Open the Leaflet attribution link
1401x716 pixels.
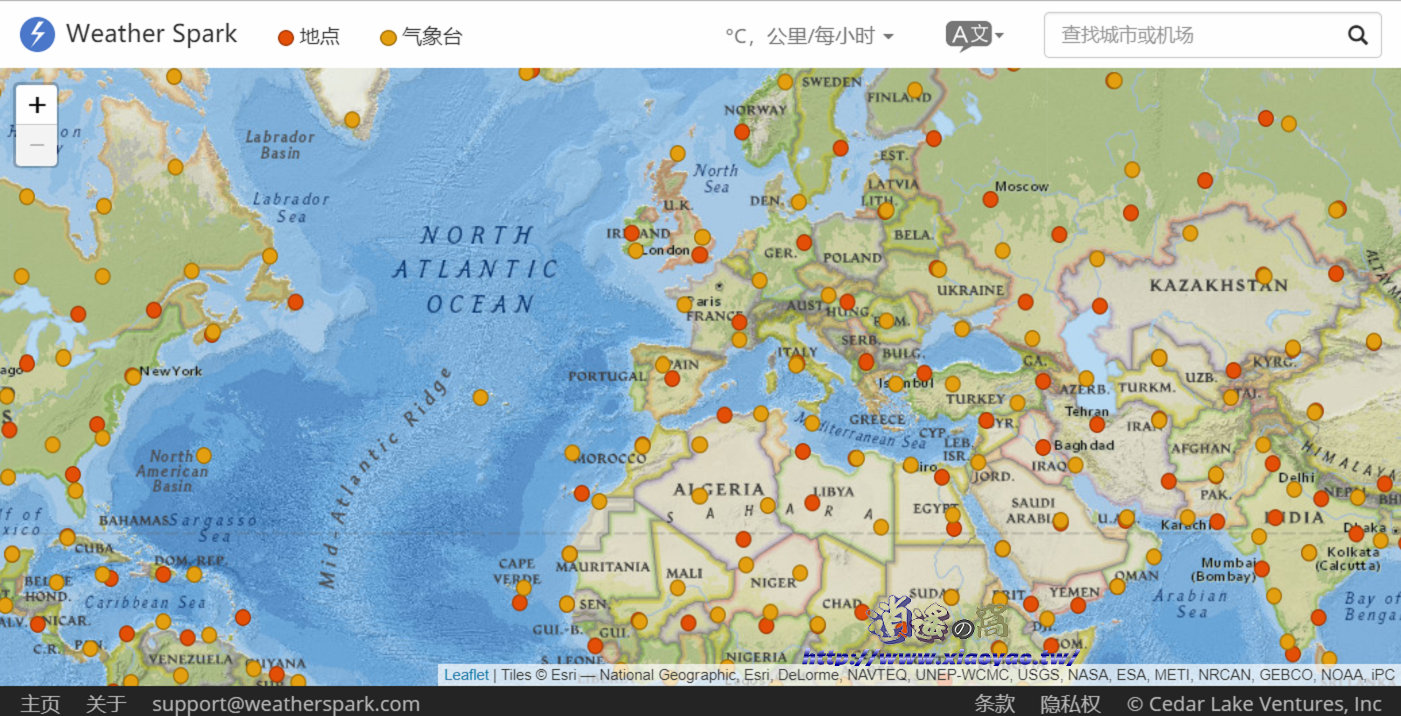click(466, 674)
